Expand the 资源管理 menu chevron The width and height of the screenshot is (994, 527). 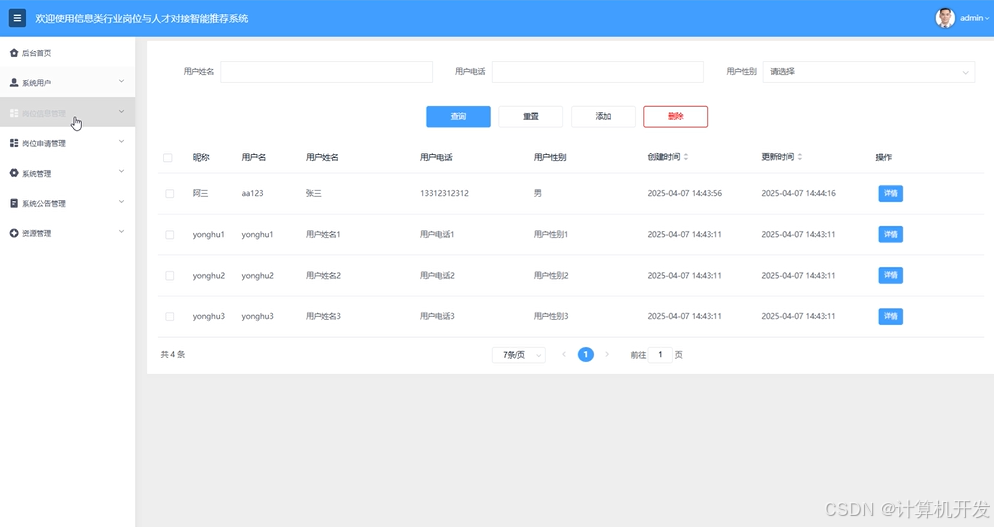click(x=121, y=231)
